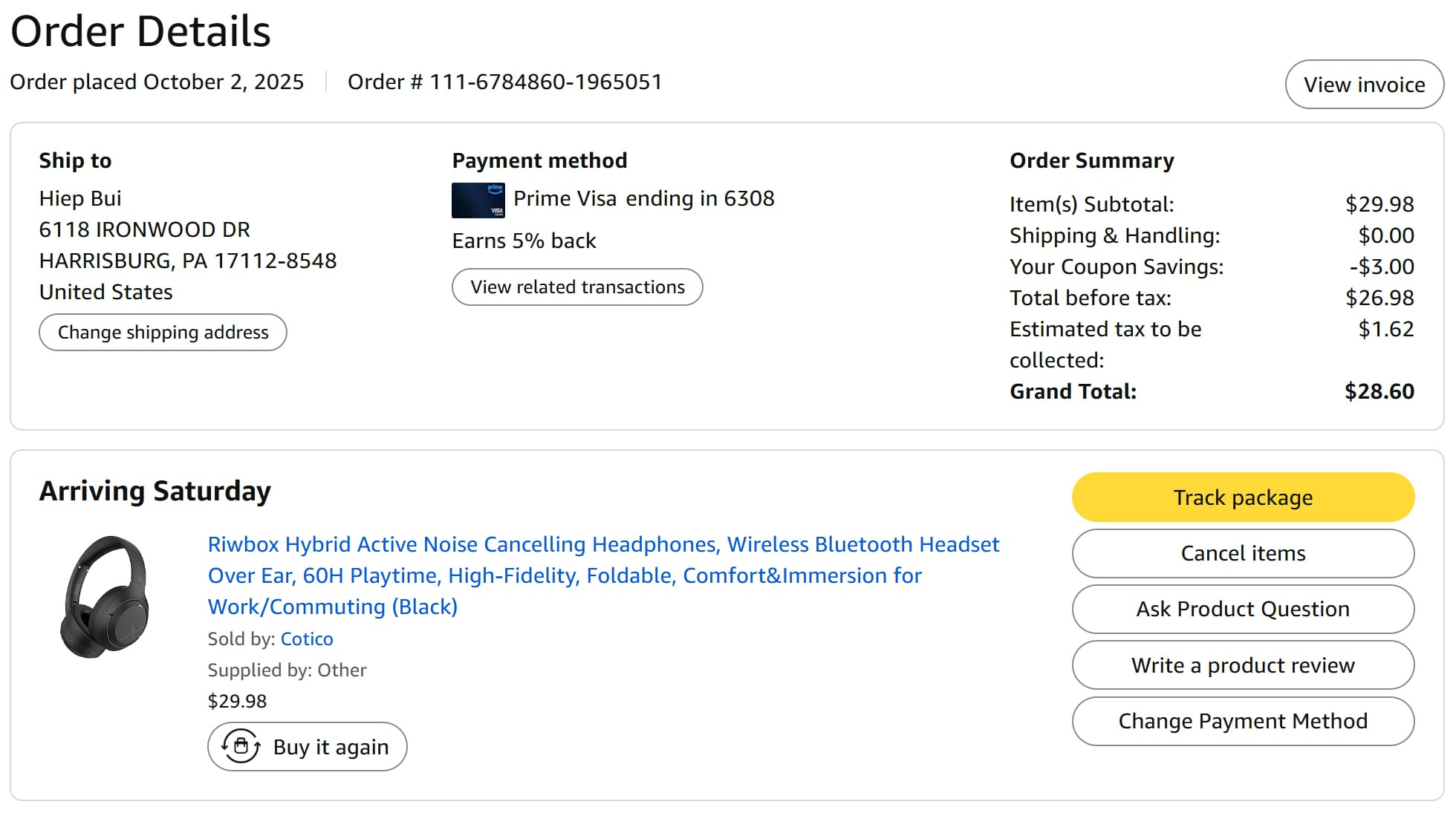Screen dimensions: 1456x813
Task: Click the Prime Visa card icon
Action: click(478, 200)
